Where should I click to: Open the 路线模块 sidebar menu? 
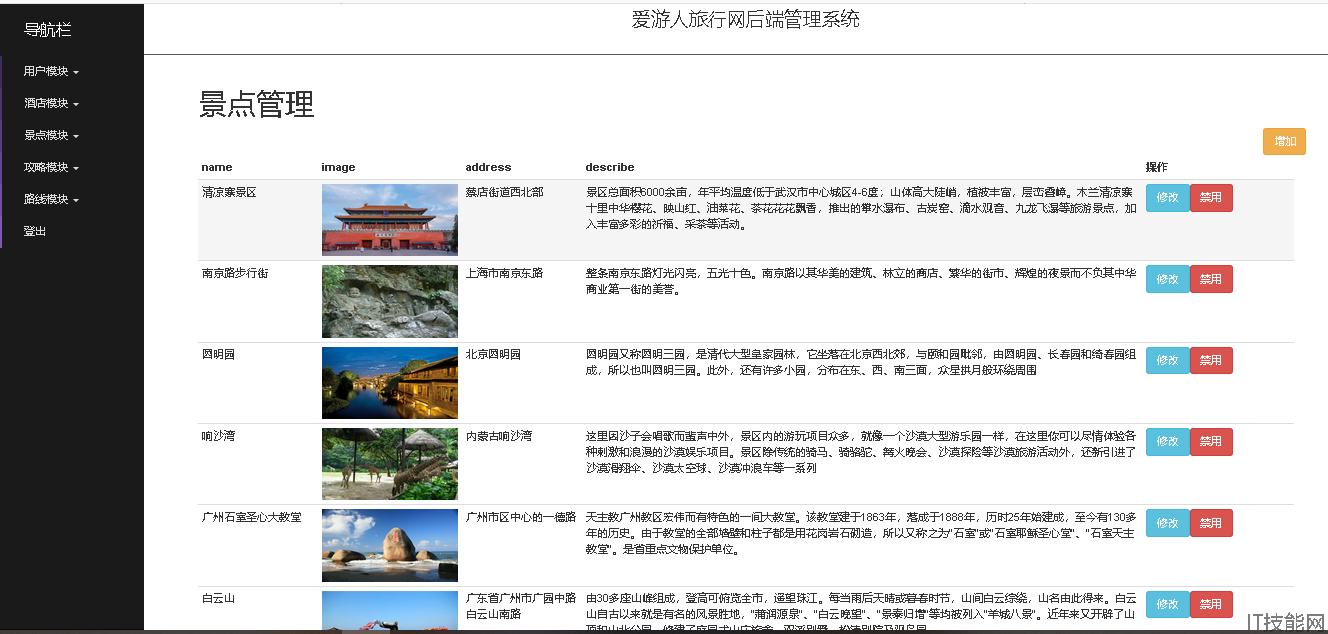click(51, 200)
